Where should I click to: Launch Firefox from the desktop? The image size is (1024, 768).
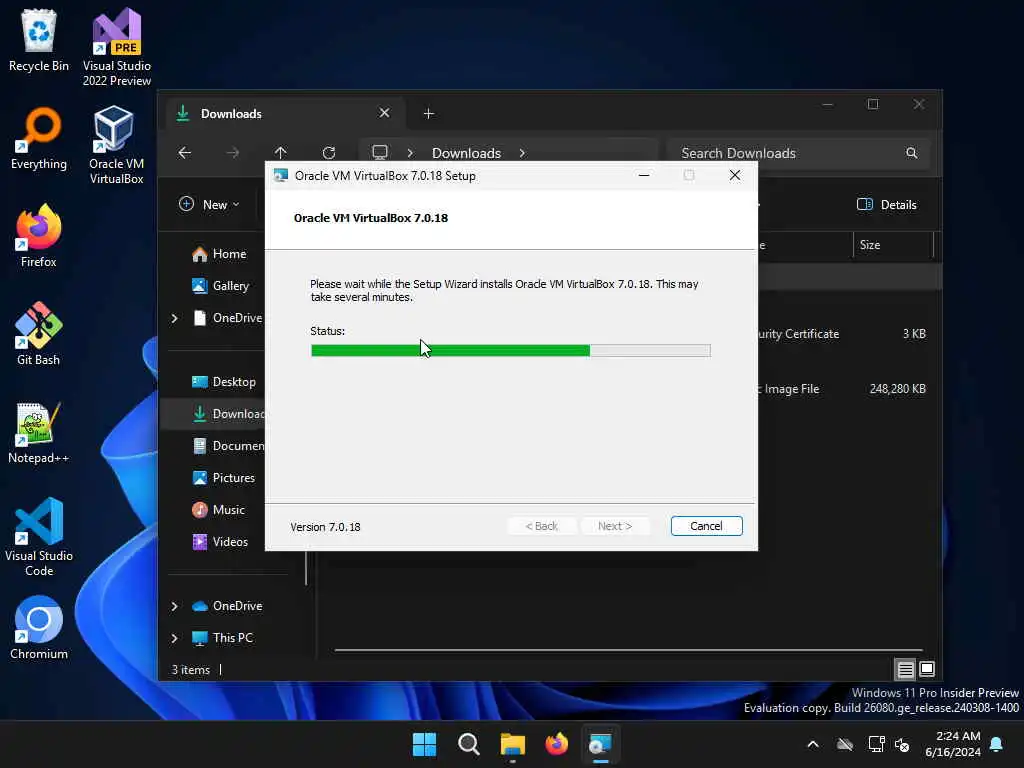pyautogui.click(x=39, y=236)
